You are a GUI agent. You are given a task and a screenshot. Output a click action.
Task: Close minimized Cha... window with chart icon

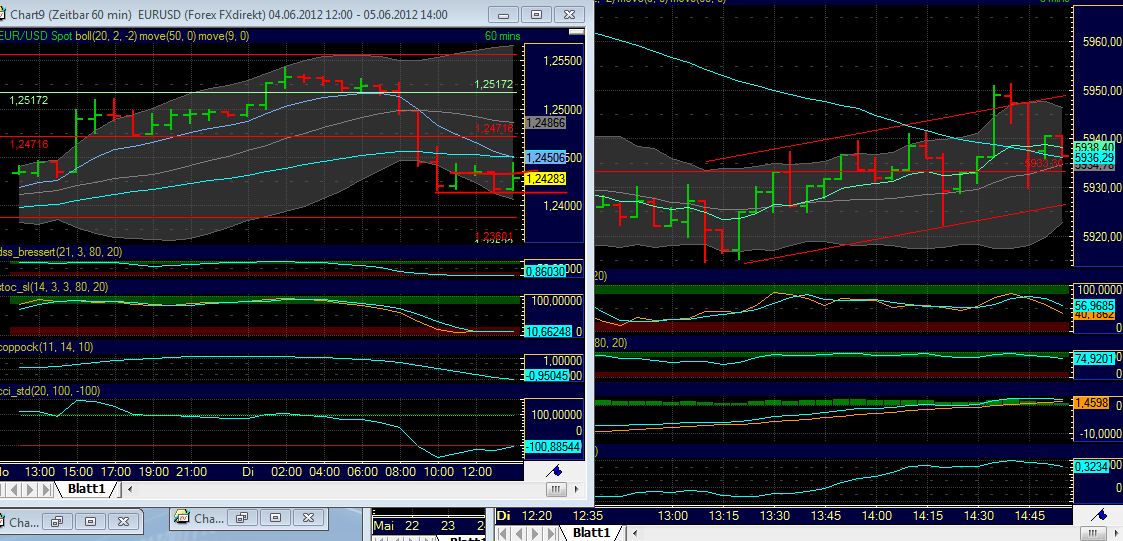(309, 517)
